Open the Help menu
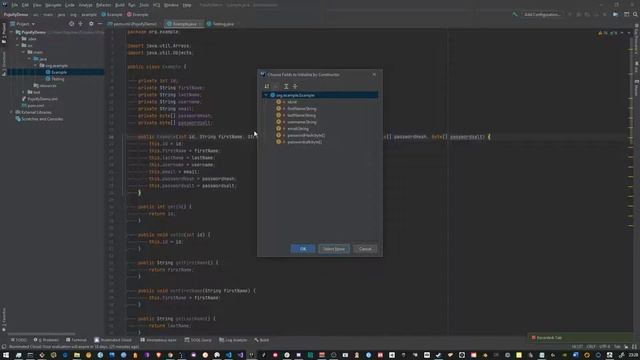The height and width of the screenshot is (360, 640). coord(187,5)
